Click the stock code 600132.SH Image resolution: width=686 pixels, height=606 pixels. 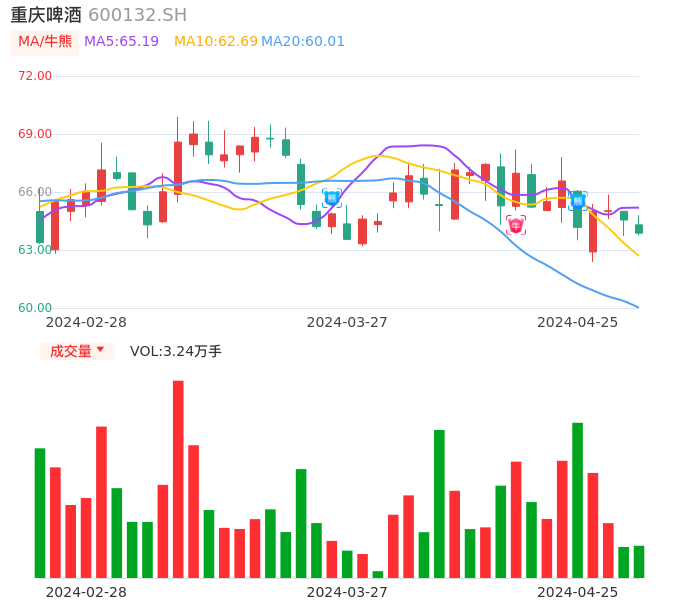137,15
